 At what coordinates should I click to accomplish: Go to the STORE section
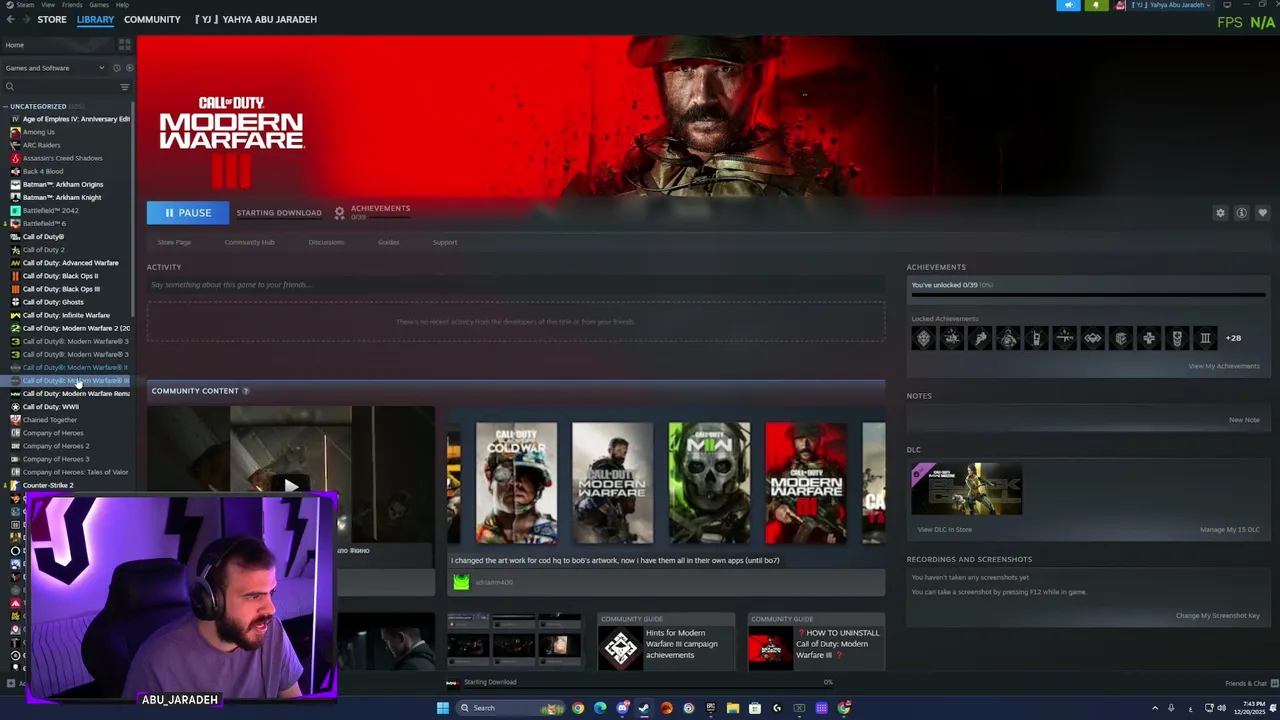pos(52,19)
